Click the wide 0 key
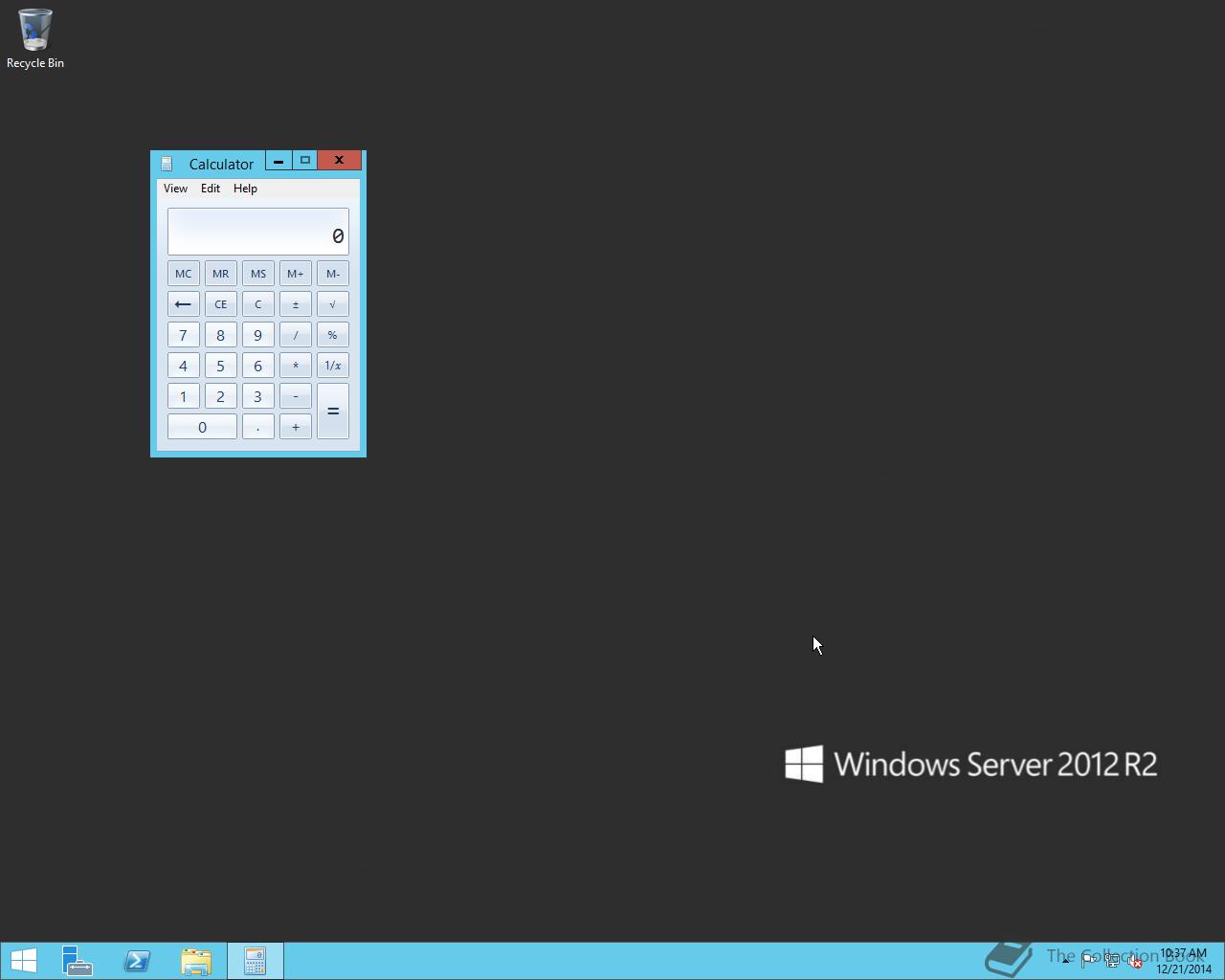 click(x=202, y=427)
